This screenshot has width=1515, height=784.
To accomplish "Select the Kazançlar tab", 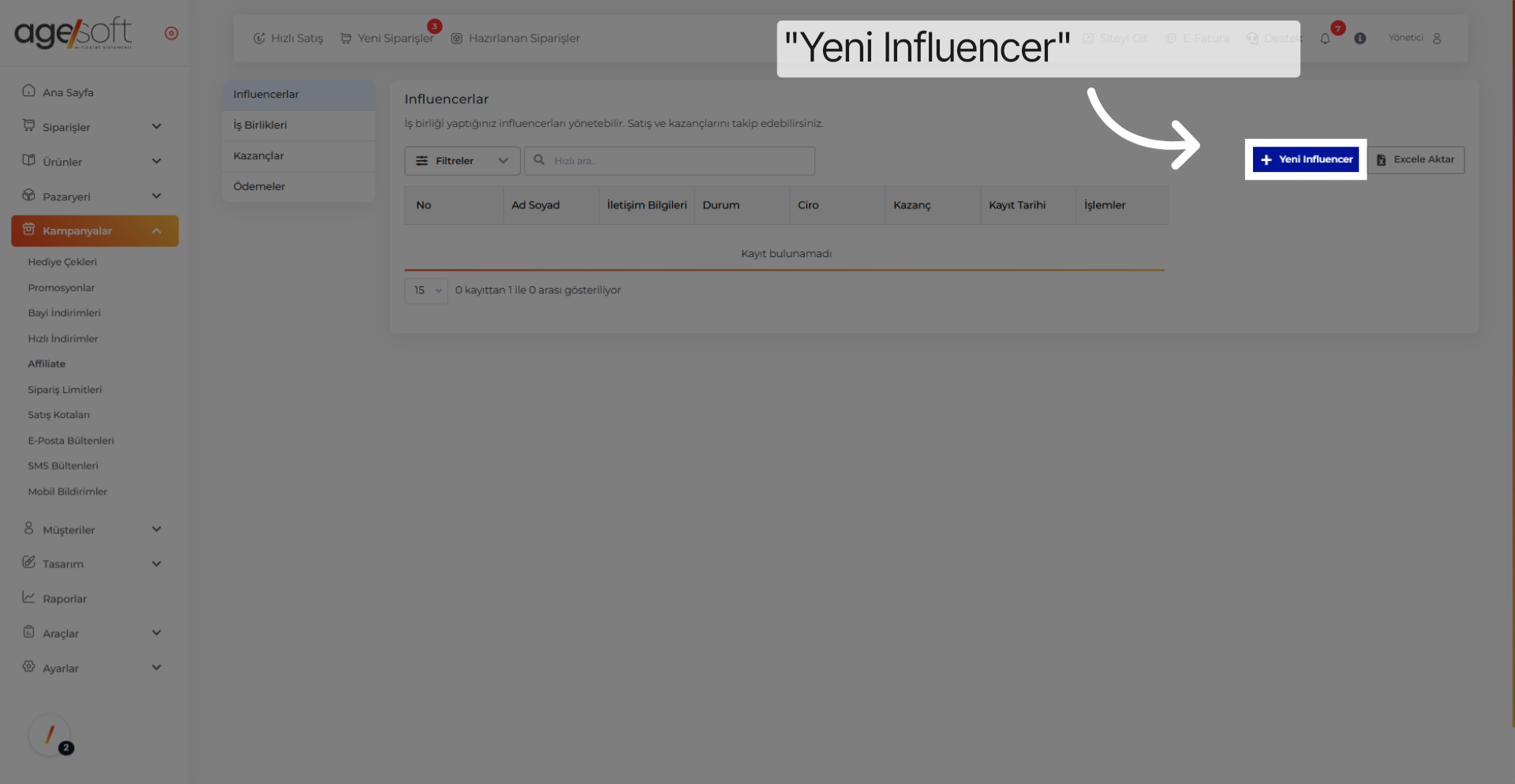I will pos(298,156).
